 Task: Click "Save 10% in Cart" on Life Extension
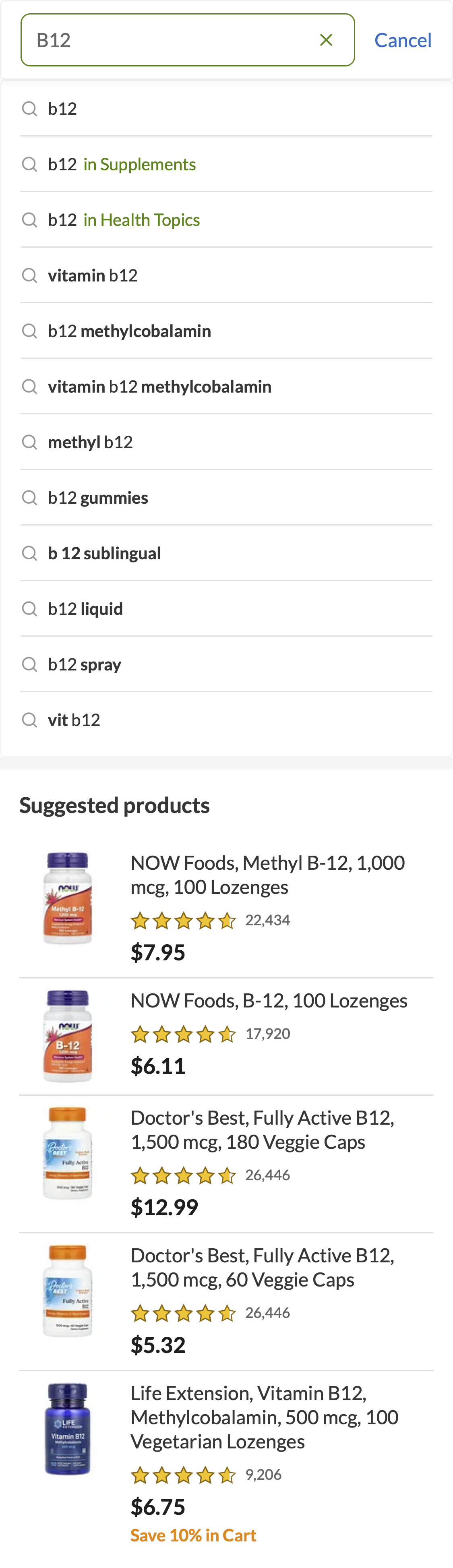tap(193, 1535)
